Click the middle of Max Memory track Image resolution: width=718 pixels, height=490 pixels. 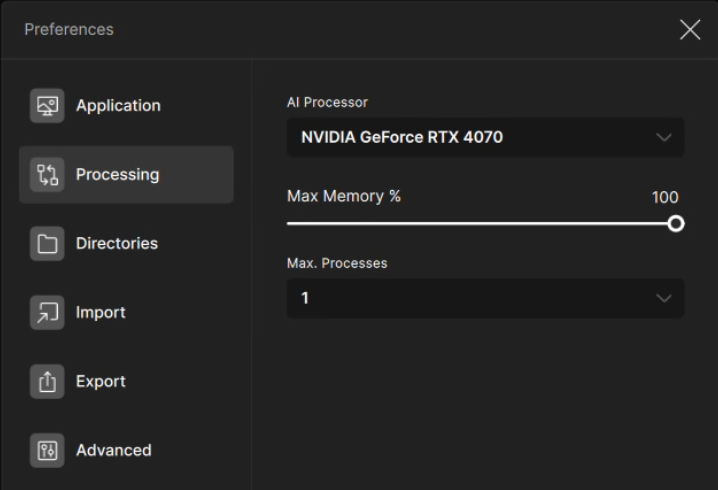pos(480,223)
